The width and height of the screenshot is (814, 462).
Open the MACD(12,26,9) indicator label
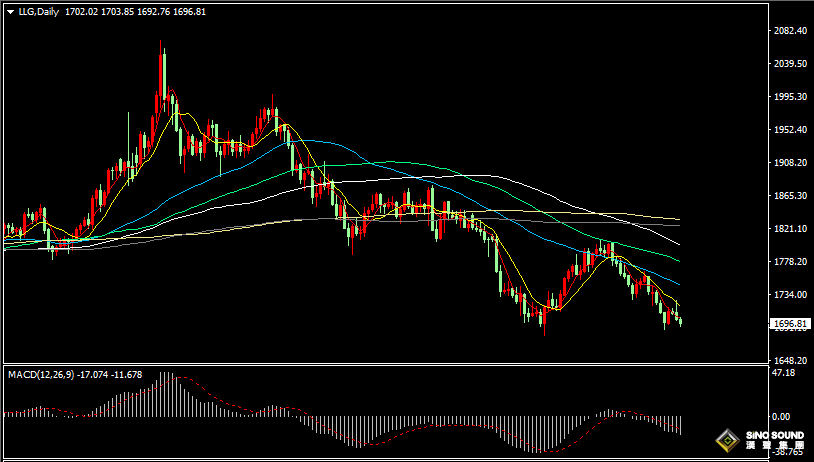pyautogui.click(x=40, y=374)
